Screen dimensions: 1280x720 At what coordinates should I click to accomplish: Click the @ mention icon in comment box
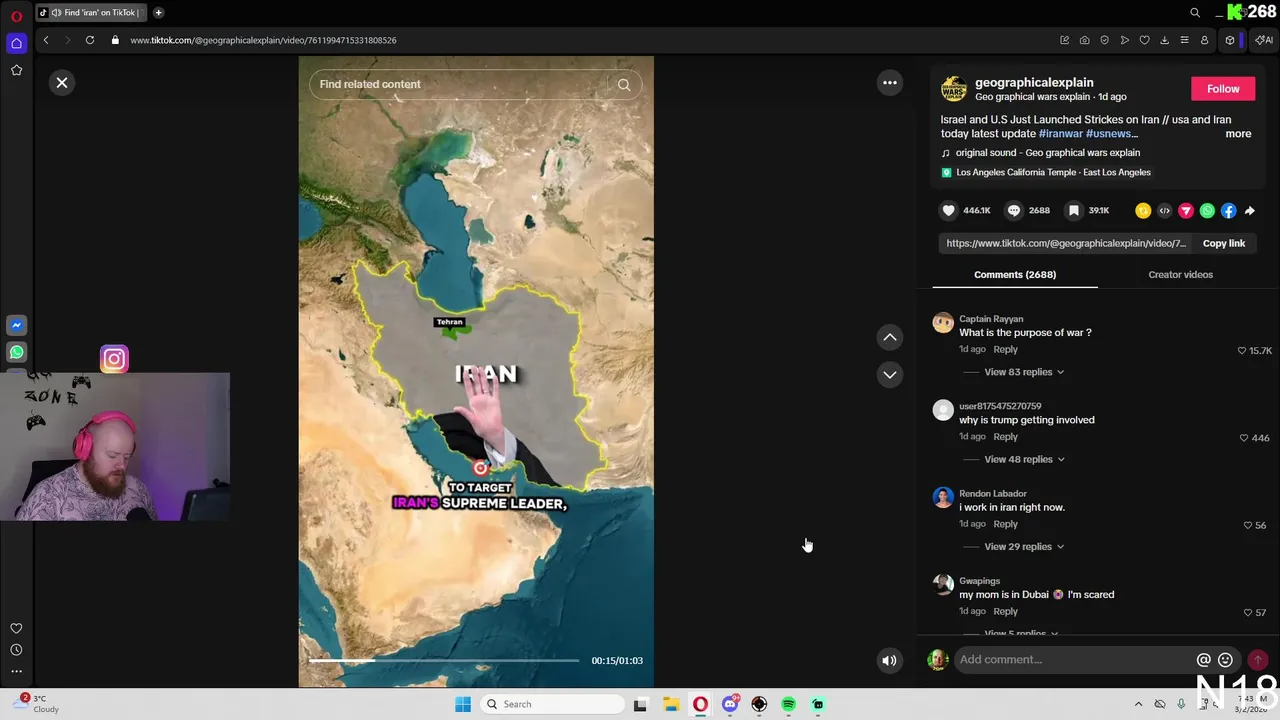pyautogui.click(x=1204, y=660)
